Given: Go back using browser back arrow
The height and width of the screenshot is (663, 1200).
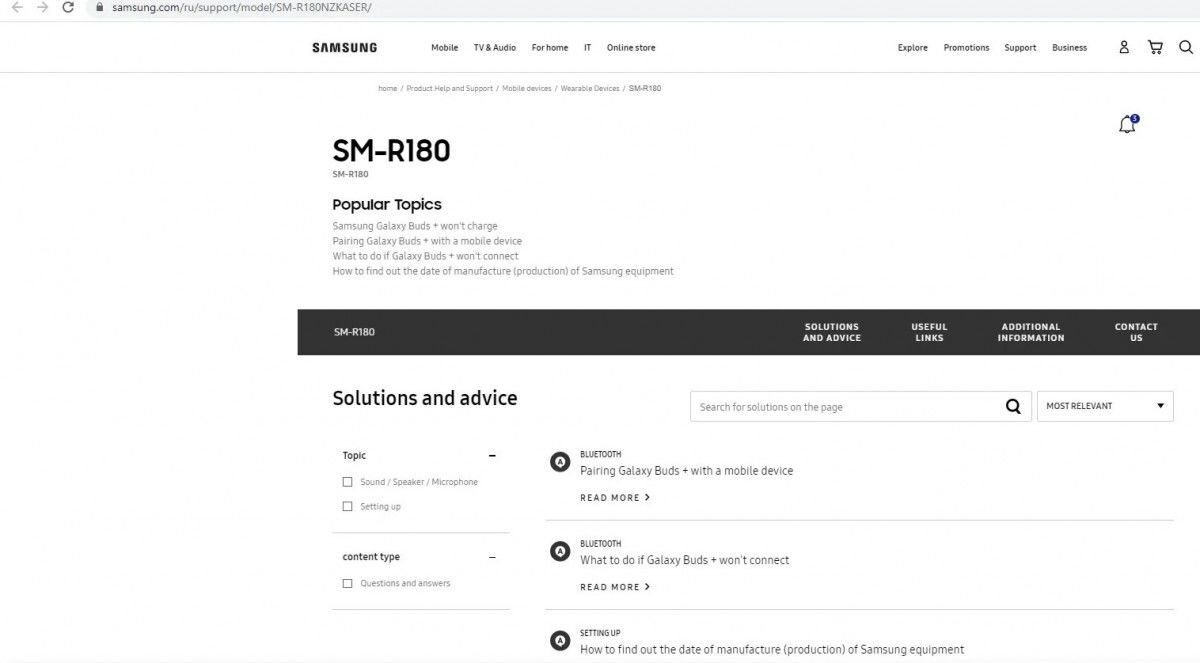Looking at the screenshot, I should pos(16,7).
